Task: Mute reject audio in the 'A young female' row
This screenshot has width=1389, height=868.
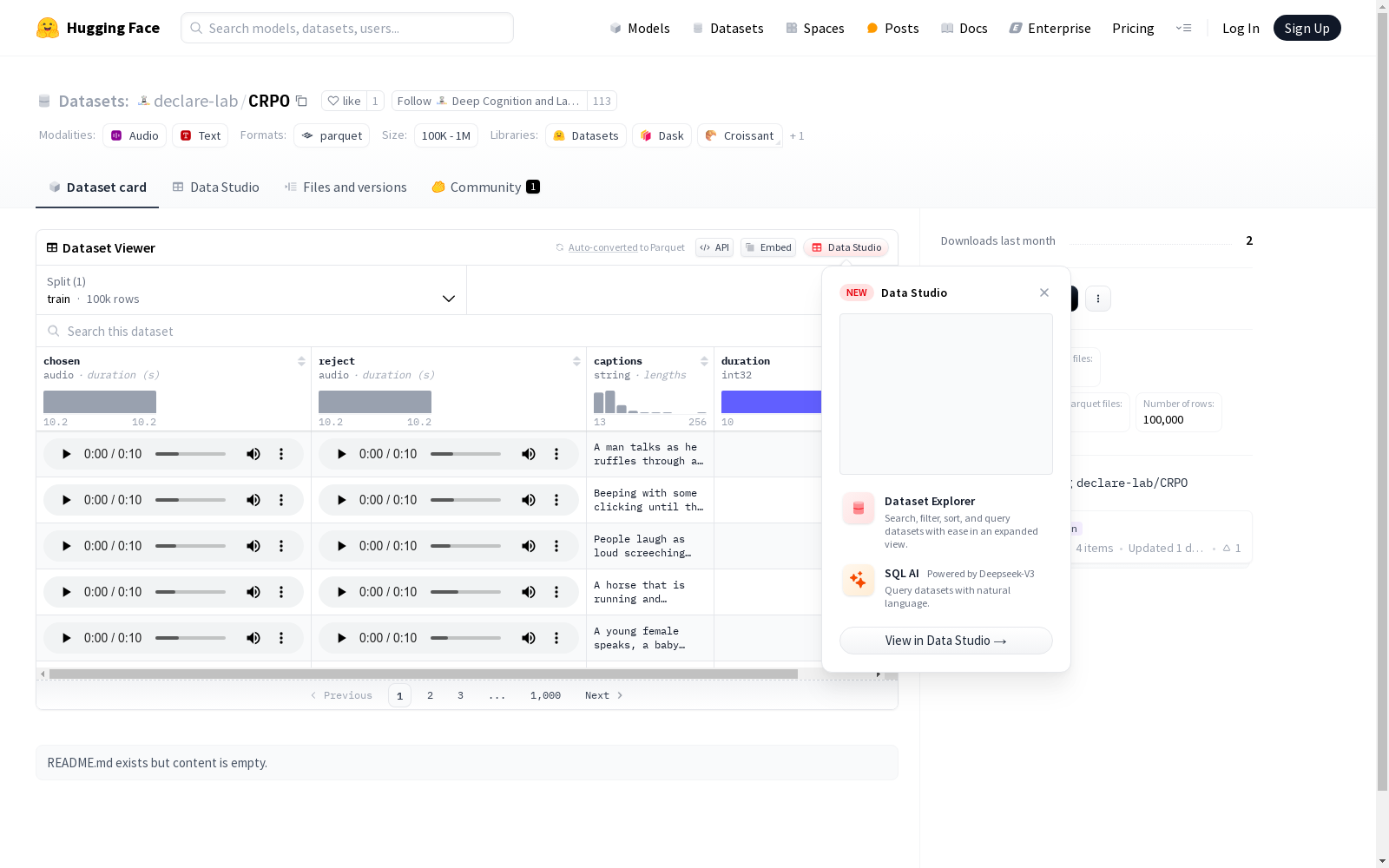Action: point(529,638)
